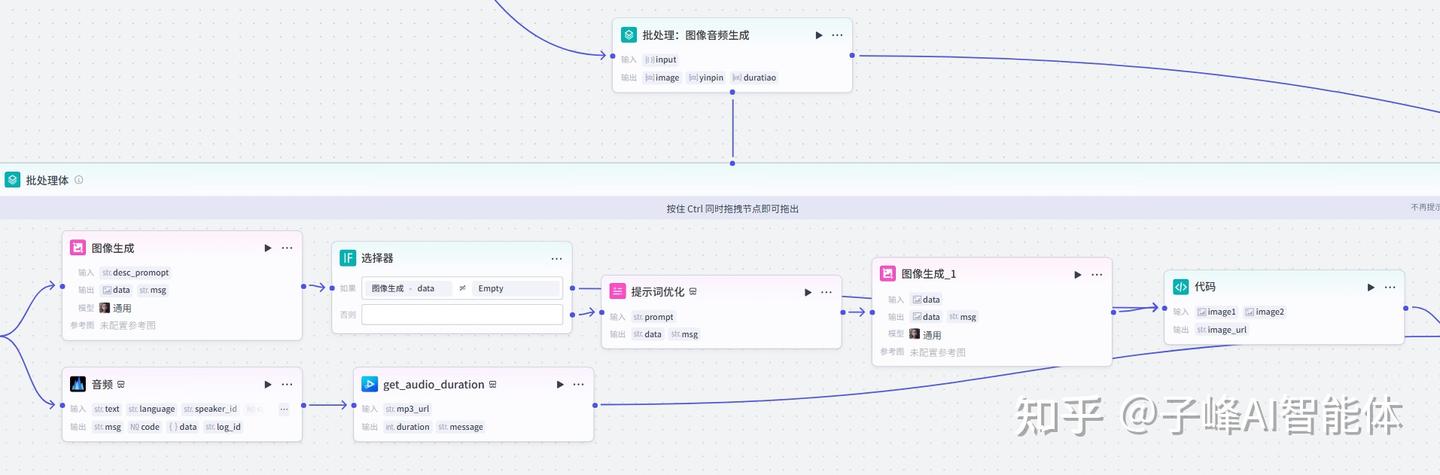1440x475 pixels.
Task: Click the plugin badge next to 音频
Action: coord(121,384)
